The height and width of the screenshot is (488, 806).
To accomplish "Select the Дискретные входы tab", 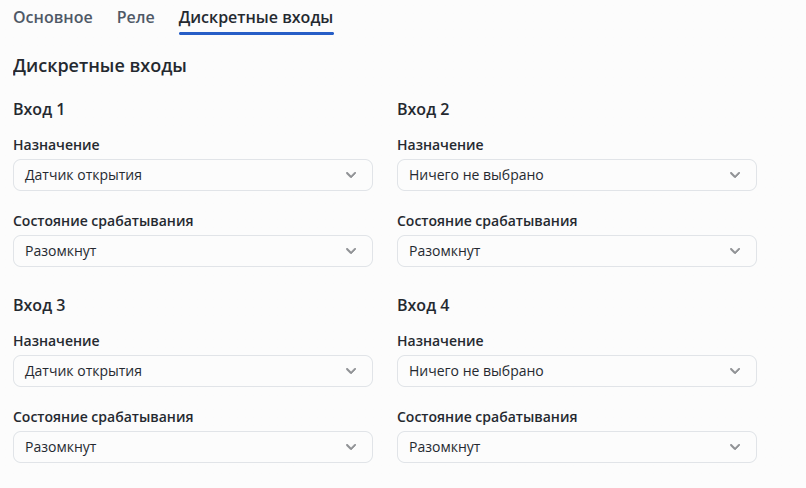I will tap(256, 17).
